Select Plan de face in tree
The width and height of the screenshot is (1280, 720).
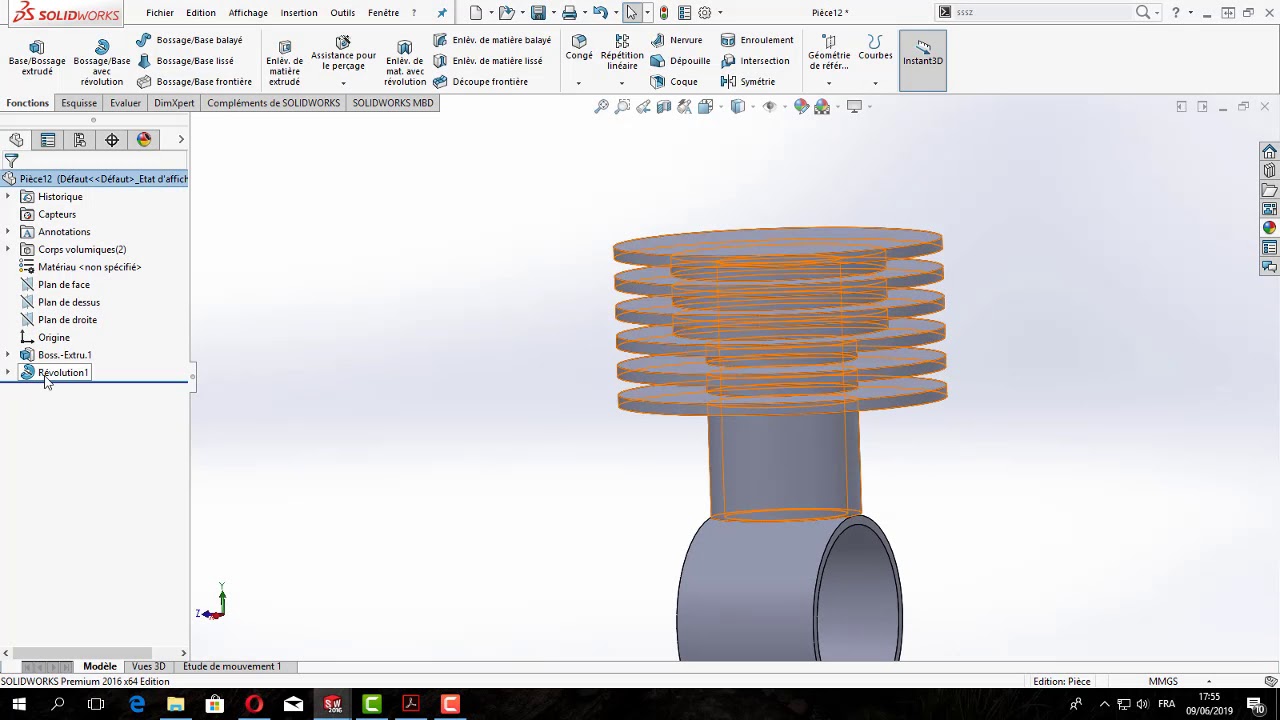[x=64, y=285]
